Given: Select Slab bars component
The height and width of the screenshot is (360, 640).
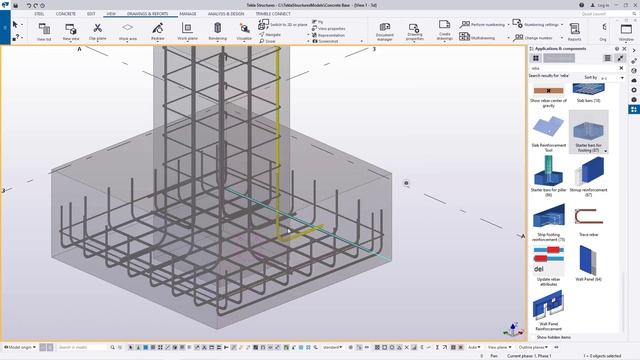Looking at the screenshot, I should 588,93.
